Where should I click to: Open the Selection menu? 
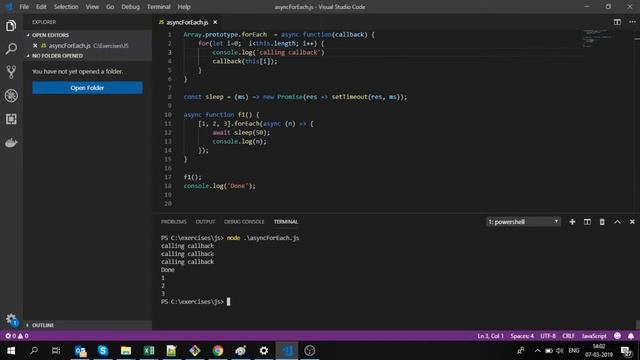[x=66, y=7]
